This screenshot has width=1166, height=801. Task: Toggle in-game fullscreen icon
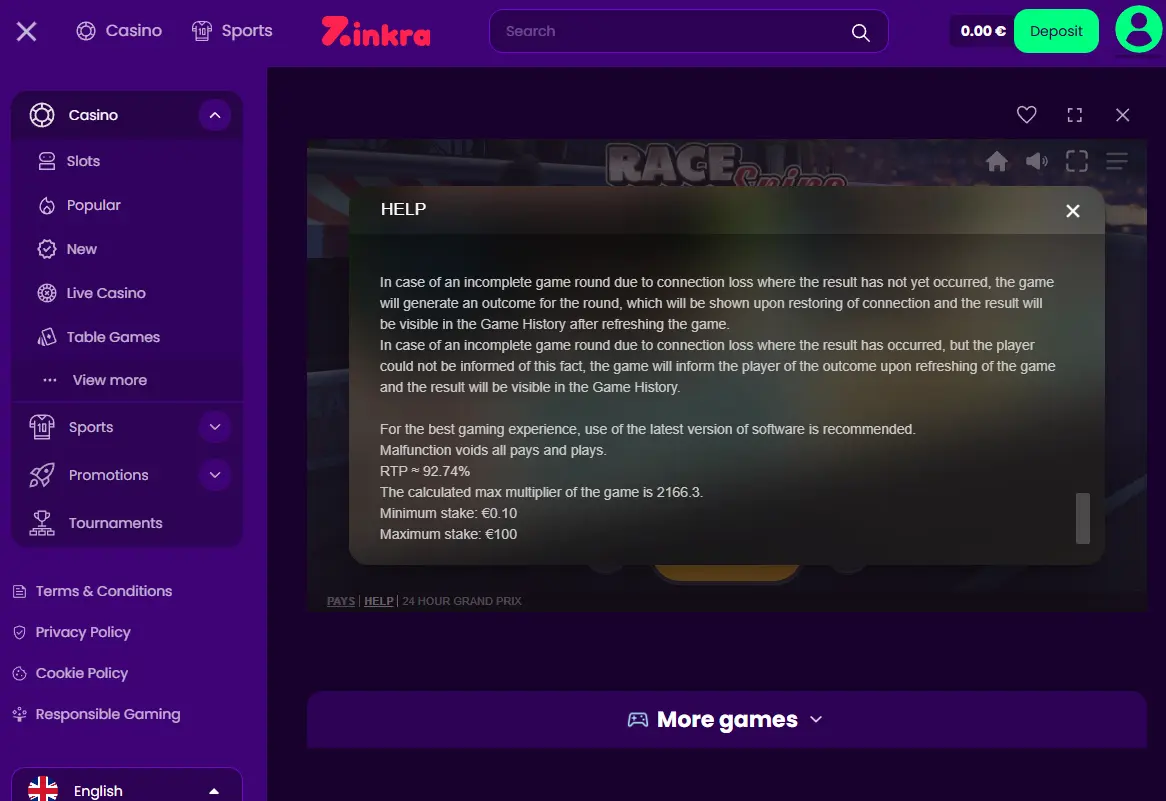pos(1076,161)
